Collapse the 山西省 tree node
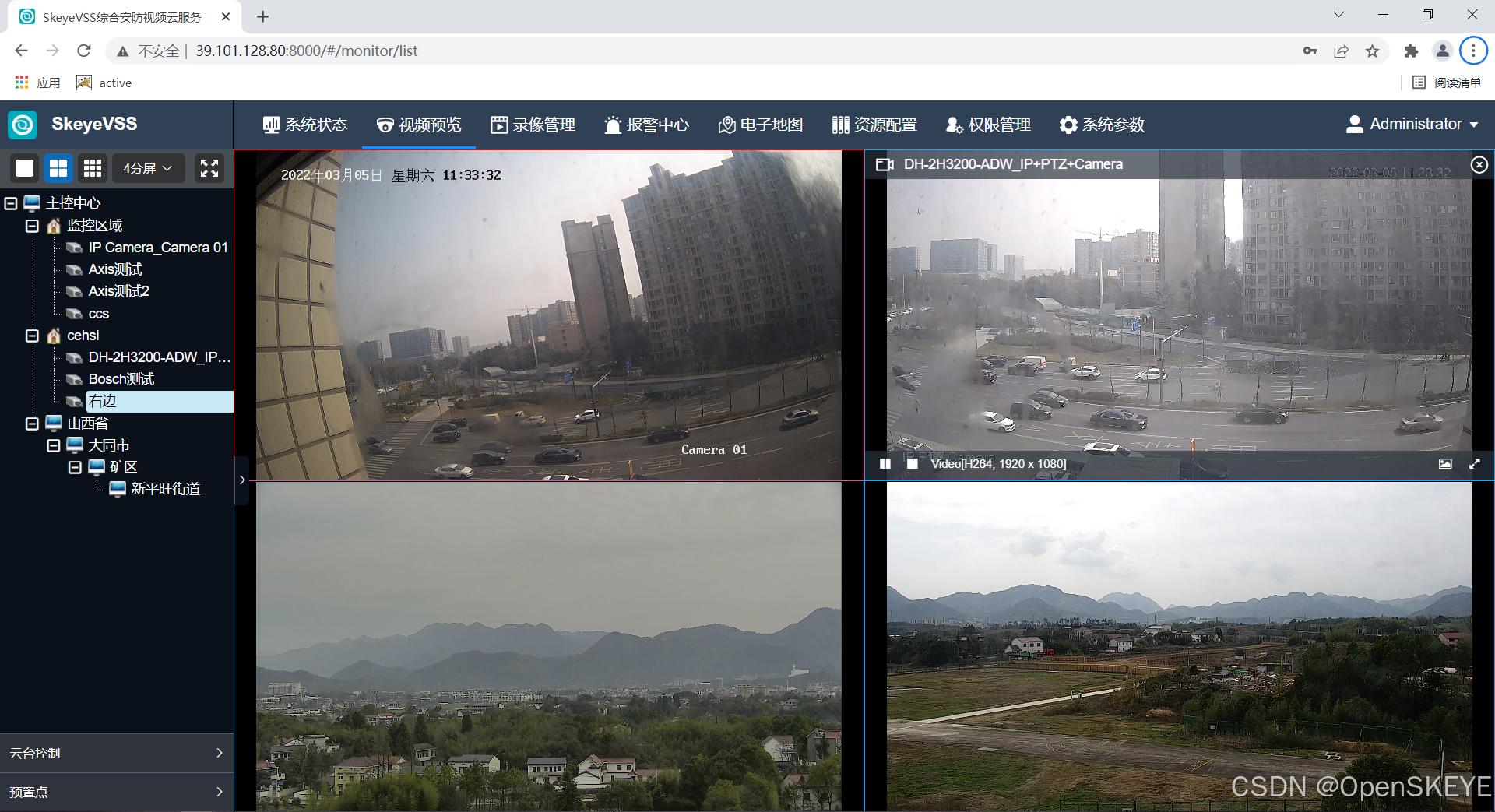Viewport: 1495px width, 812px height. click(32, 424)
